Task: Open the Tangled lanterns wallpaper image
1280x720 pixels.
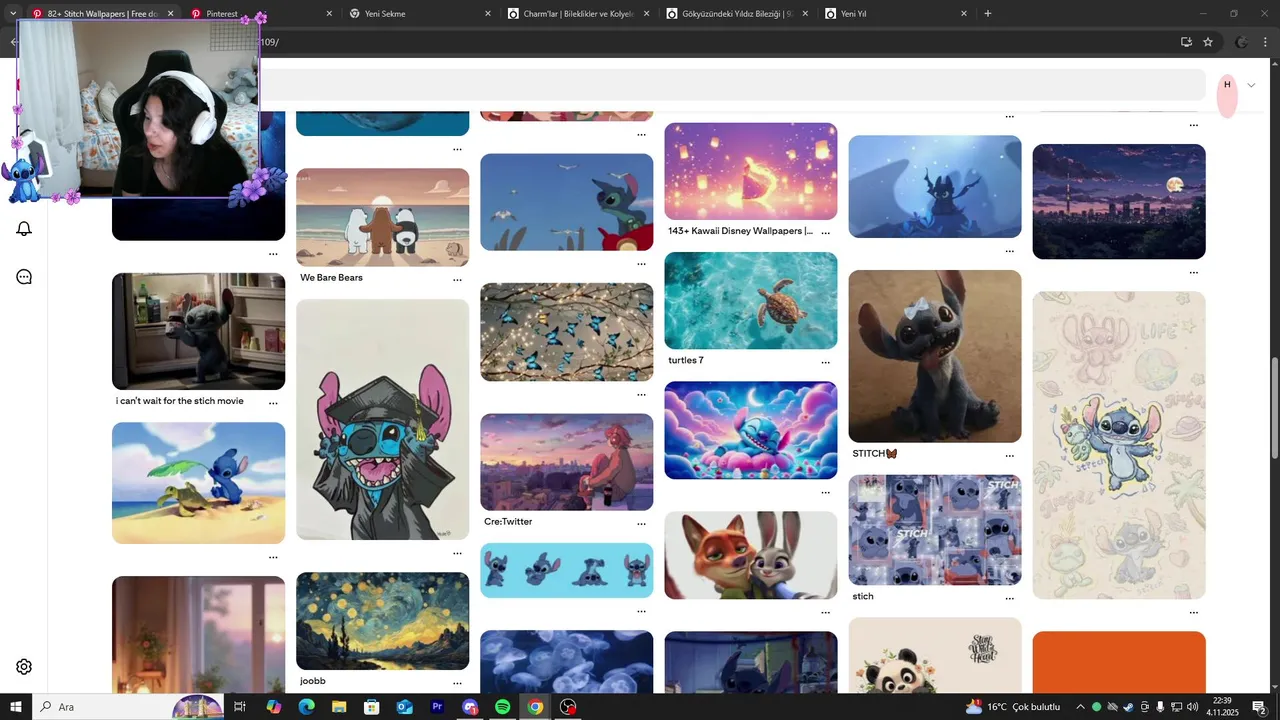Action: (751, 171)
